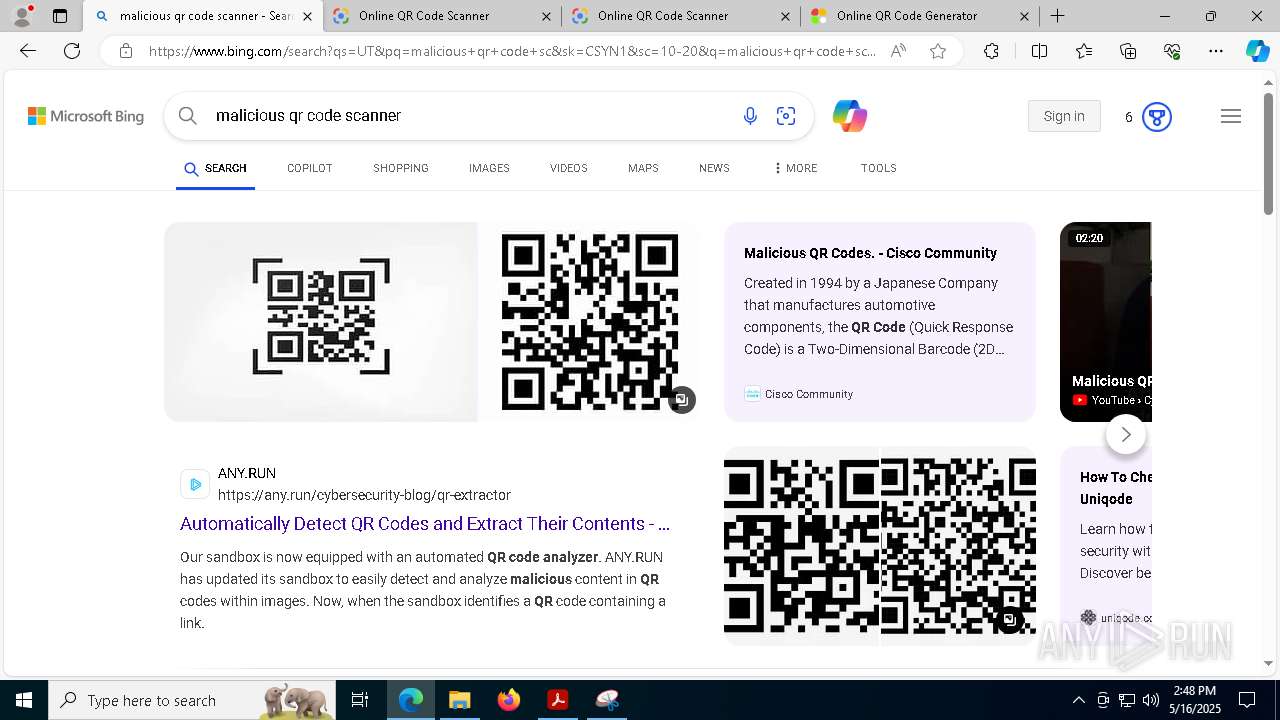1280x720 pixels.
Task: Open Microsoft Rewards medal icon
Action: (x=1157, y=117)
